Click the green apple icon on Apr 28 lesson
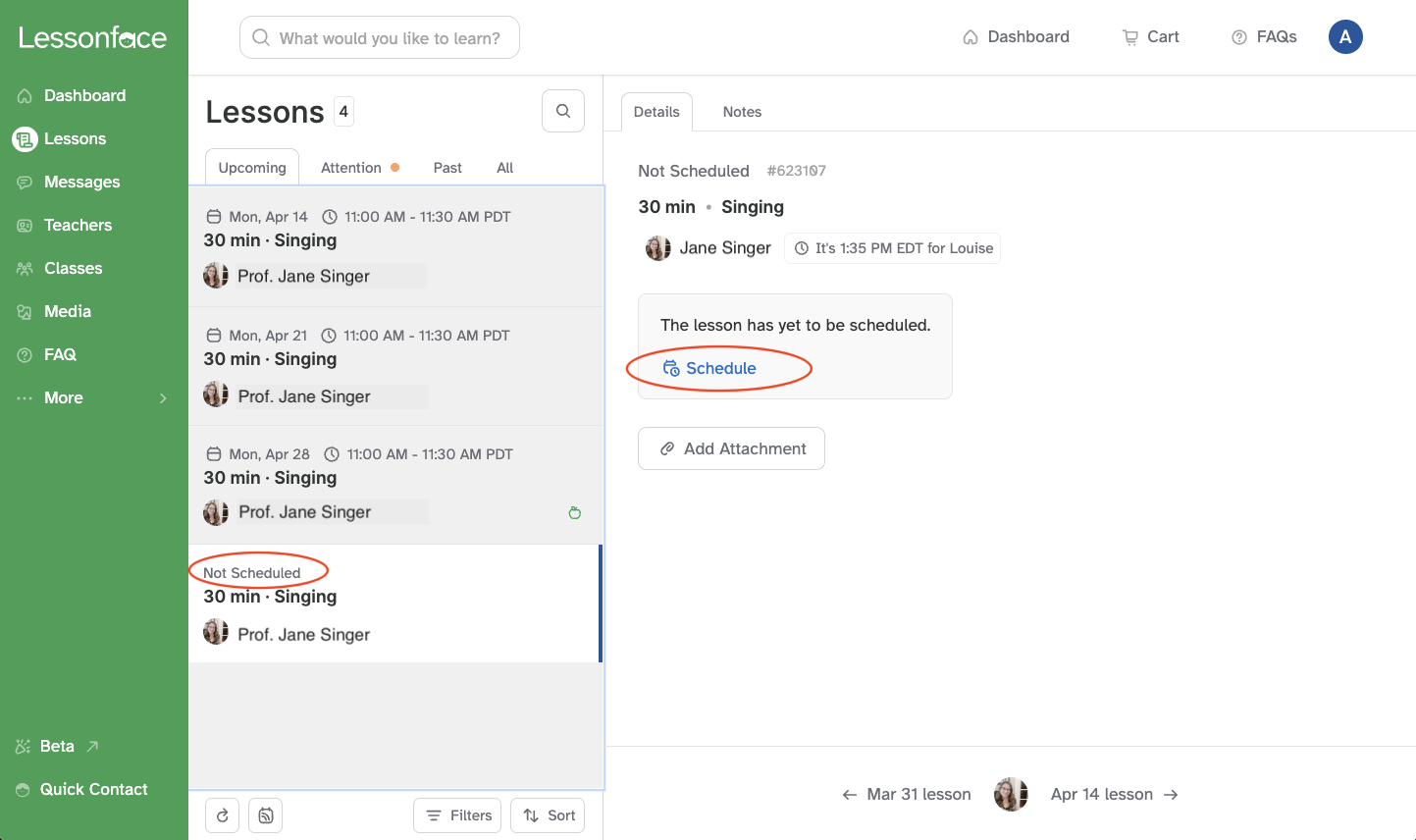 (575, 512)
